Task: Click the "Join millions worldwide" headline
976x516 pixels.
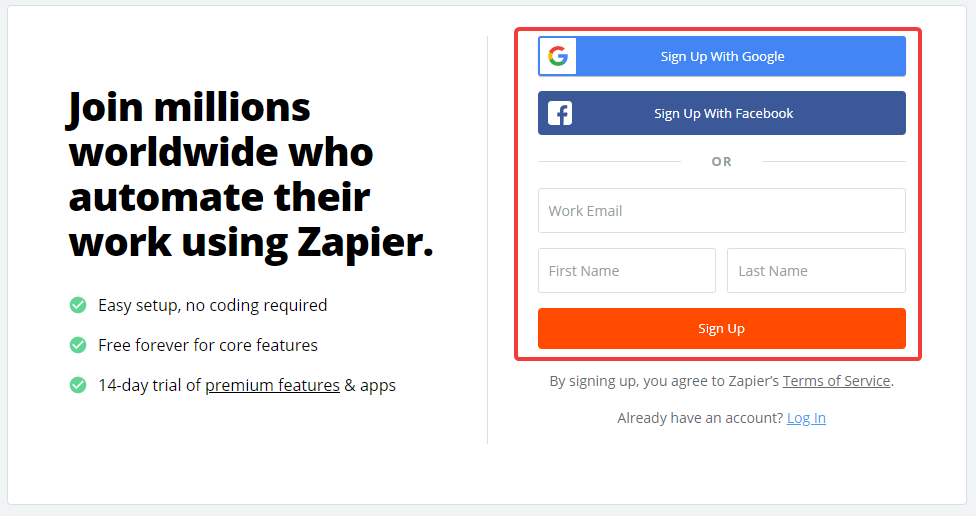Action: (x=250, y=174)
